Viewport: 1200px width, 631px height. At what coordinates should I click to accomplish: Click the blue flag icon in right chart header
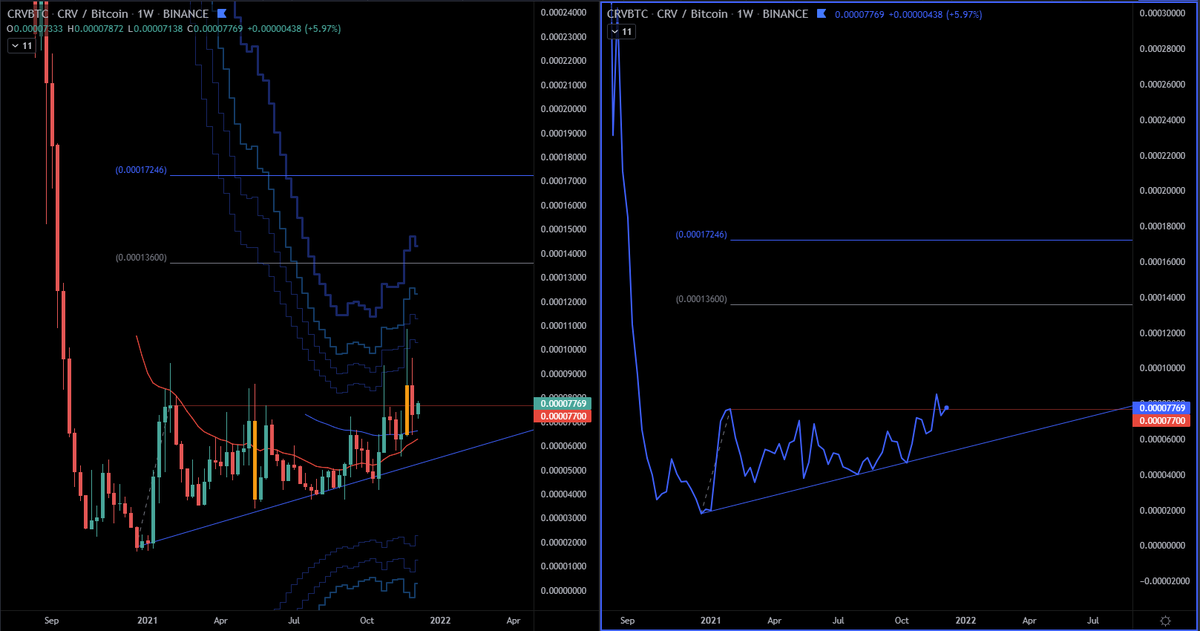tap(822, 14)
